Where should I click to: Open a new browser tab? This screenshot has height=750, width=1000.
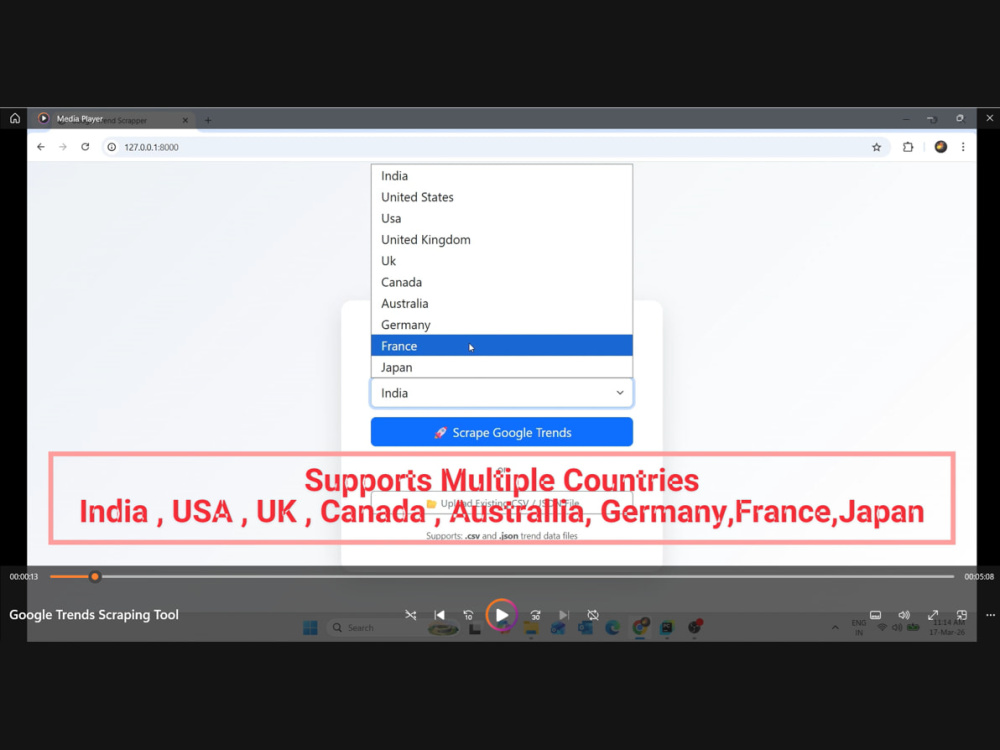pyautogui.click(x=208, y=120)
